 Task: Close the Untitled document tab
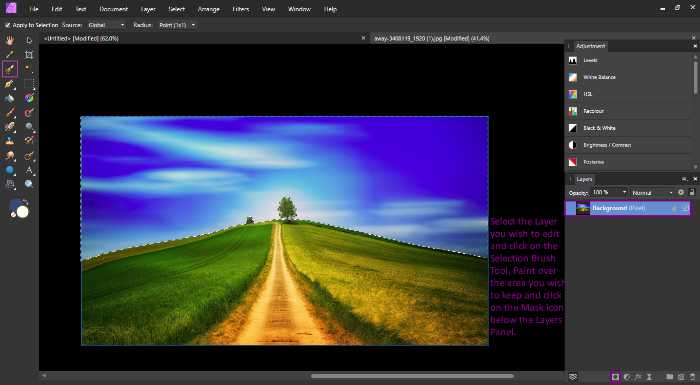[363, 38]
